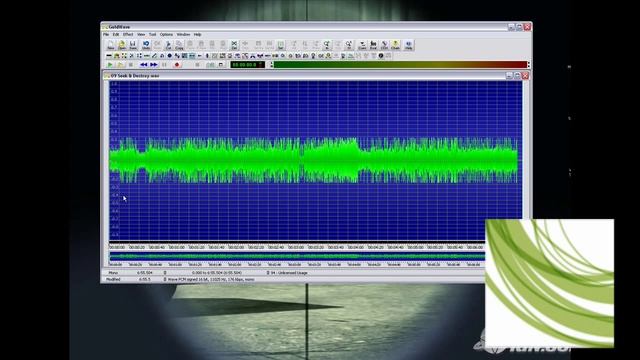Click the fast forward button

coord(153,64)
